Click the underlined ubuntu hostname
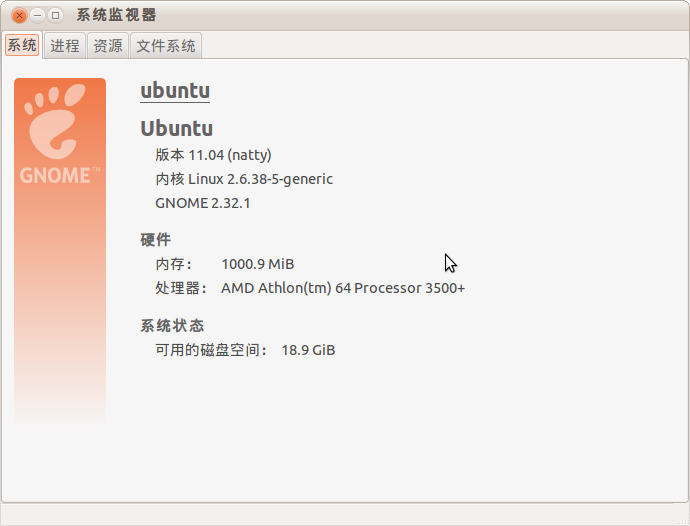 click(x=175, y=91)
